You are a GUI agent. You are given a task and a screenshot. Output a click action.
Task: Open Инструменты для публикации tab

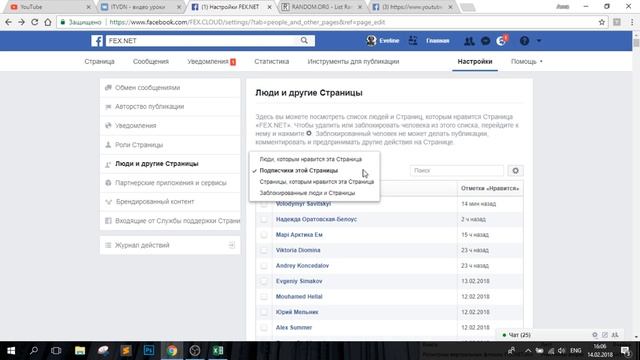click(x=353, y=61)
